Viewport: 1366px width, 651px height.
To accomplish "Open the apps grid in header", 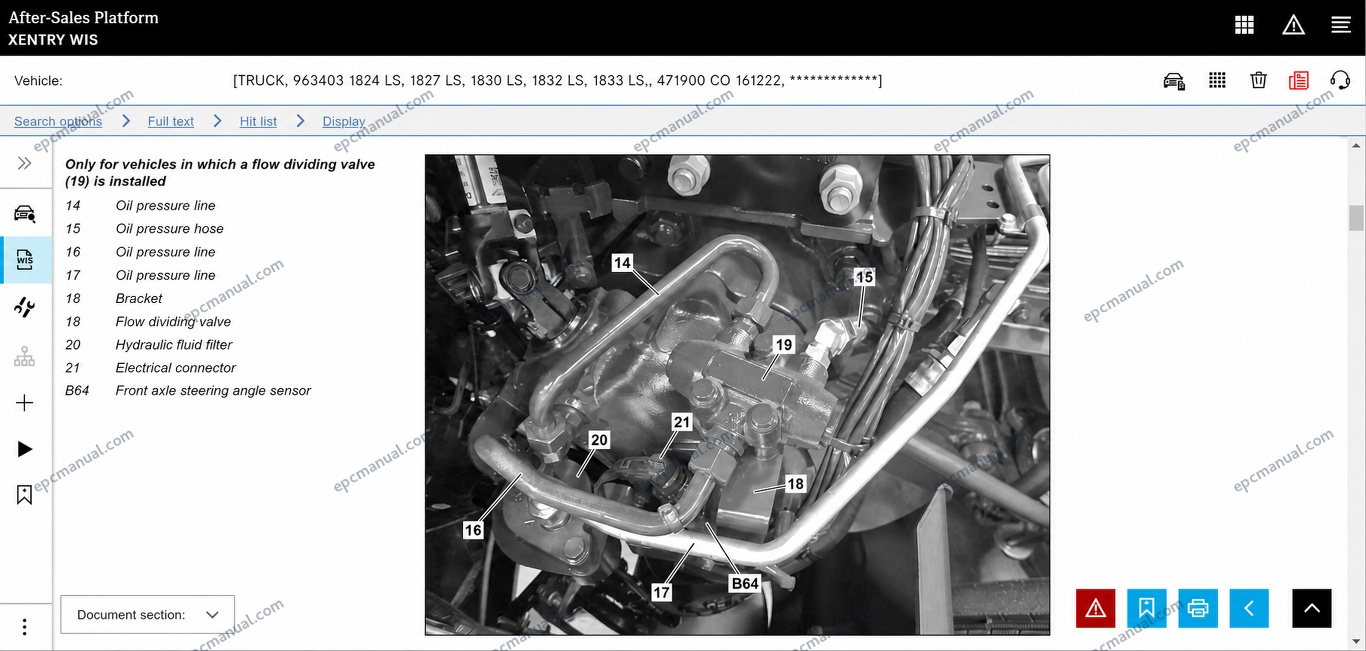I will pos(1244,26).
